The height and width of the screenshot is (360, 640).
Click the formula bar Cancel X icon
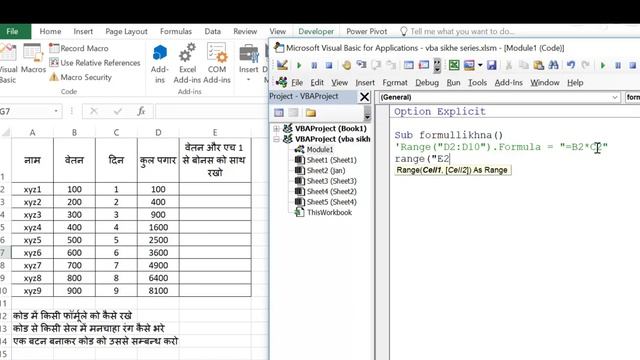94,111
